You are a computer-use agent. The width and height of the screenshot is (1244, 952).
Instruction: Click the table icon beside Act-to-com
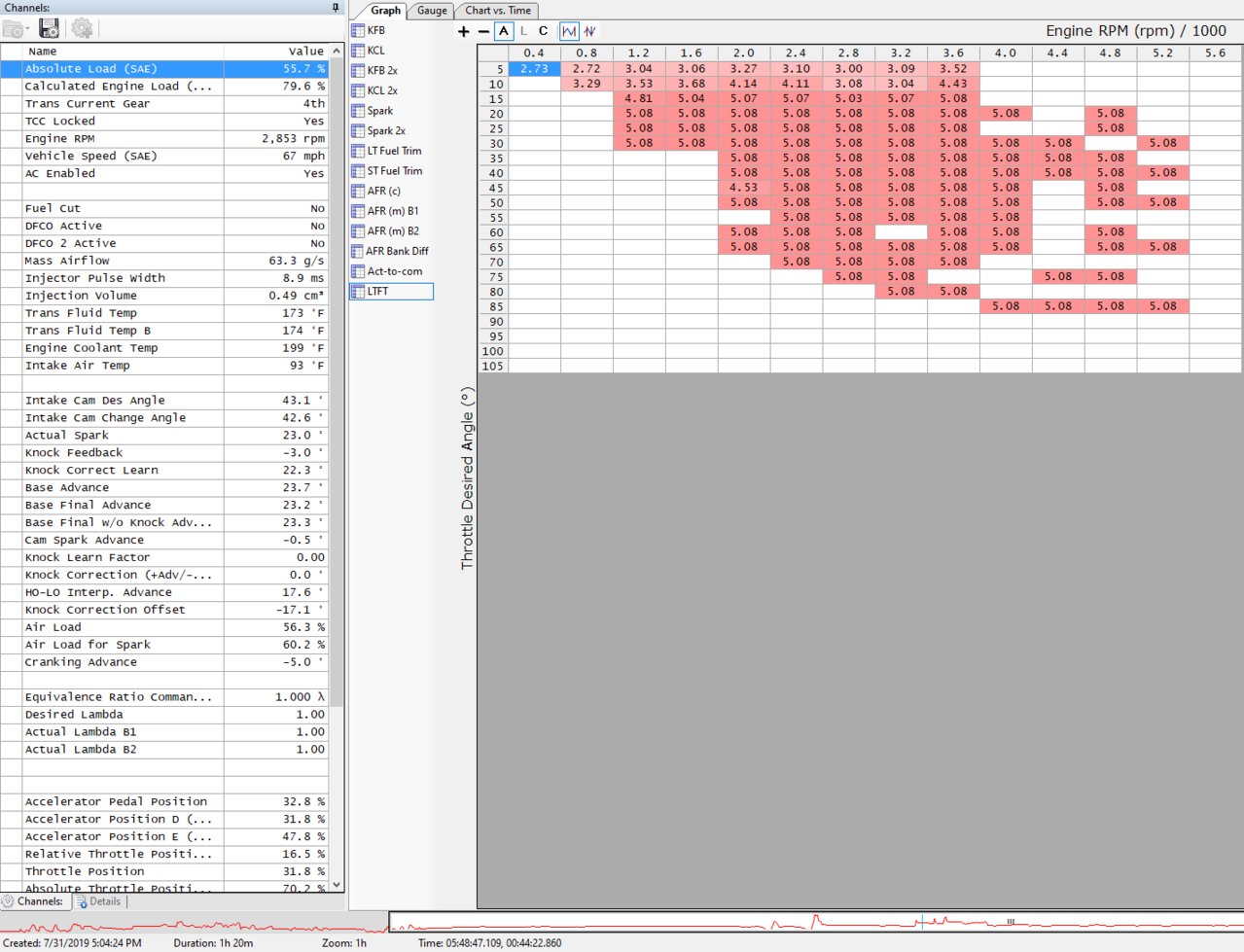[x=358, y=271]
